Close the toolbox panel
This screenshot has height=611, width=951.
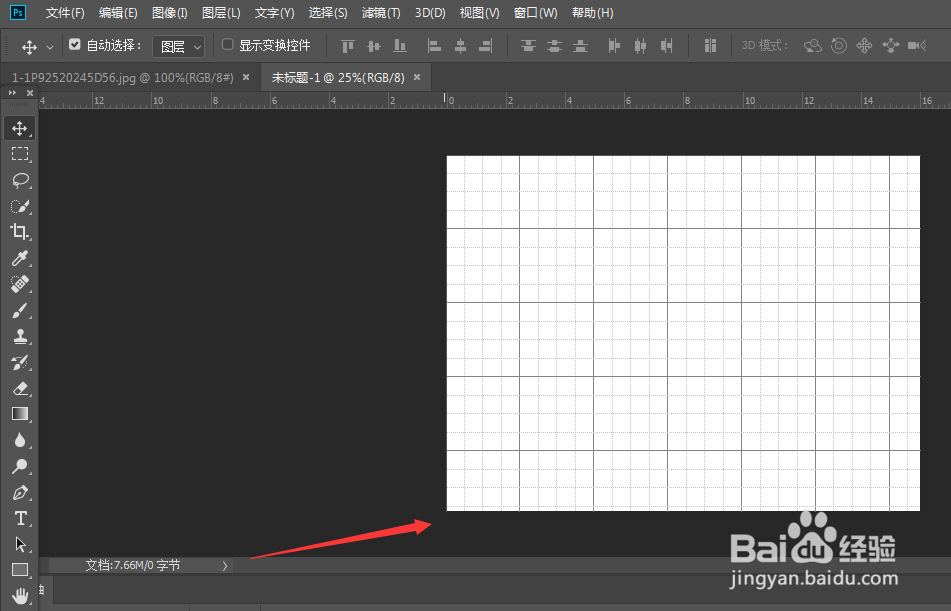pos(30,93)
